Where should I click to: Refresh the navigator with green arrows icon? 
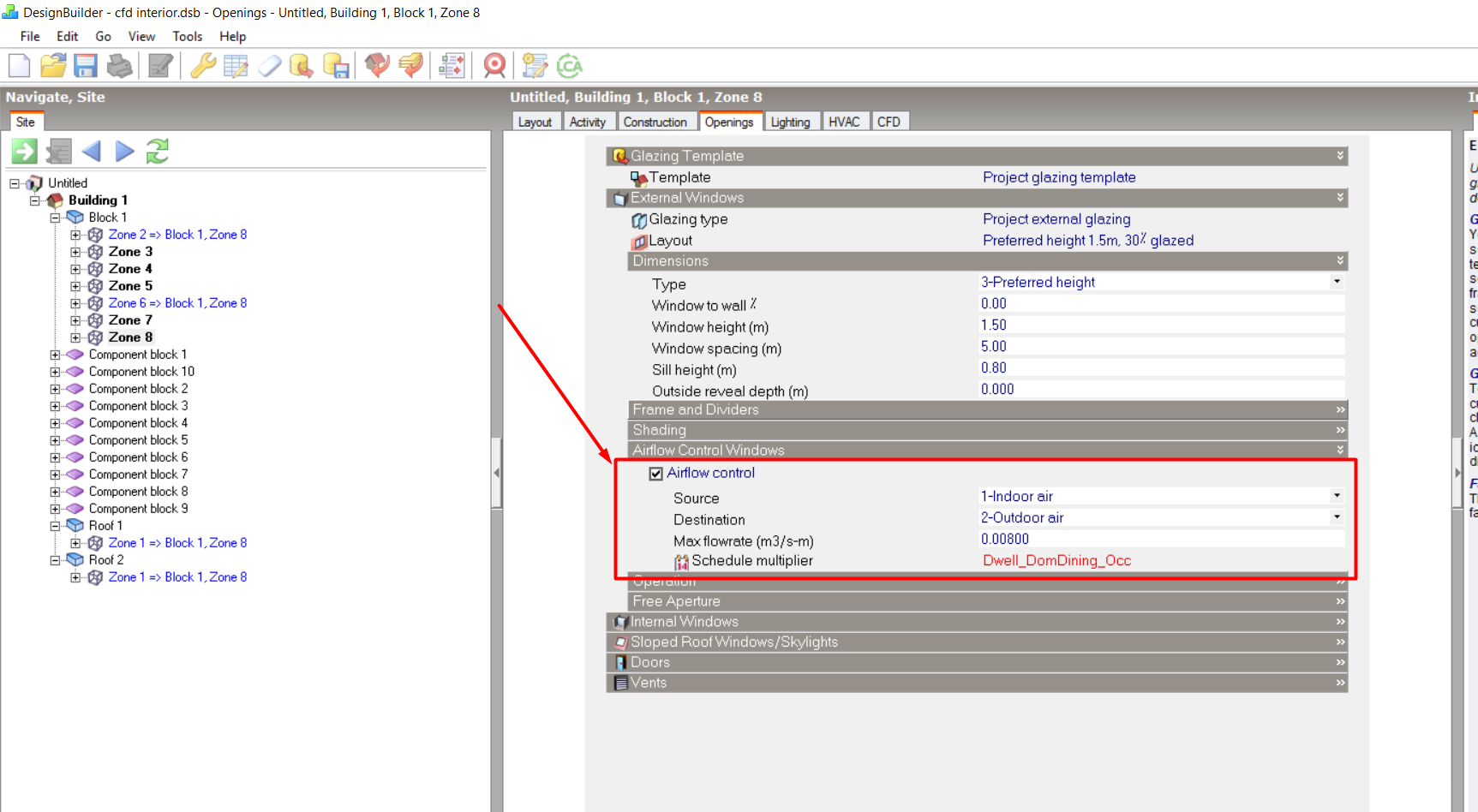[158, 152]
